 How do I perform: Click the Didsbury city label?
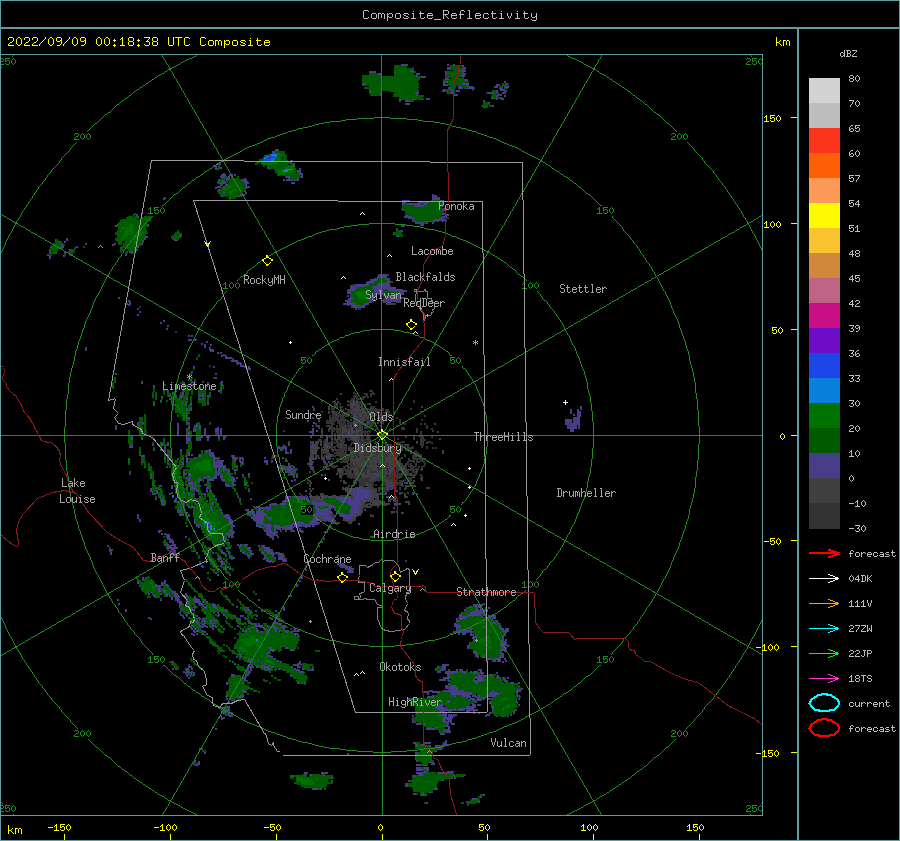click(377, 448)
